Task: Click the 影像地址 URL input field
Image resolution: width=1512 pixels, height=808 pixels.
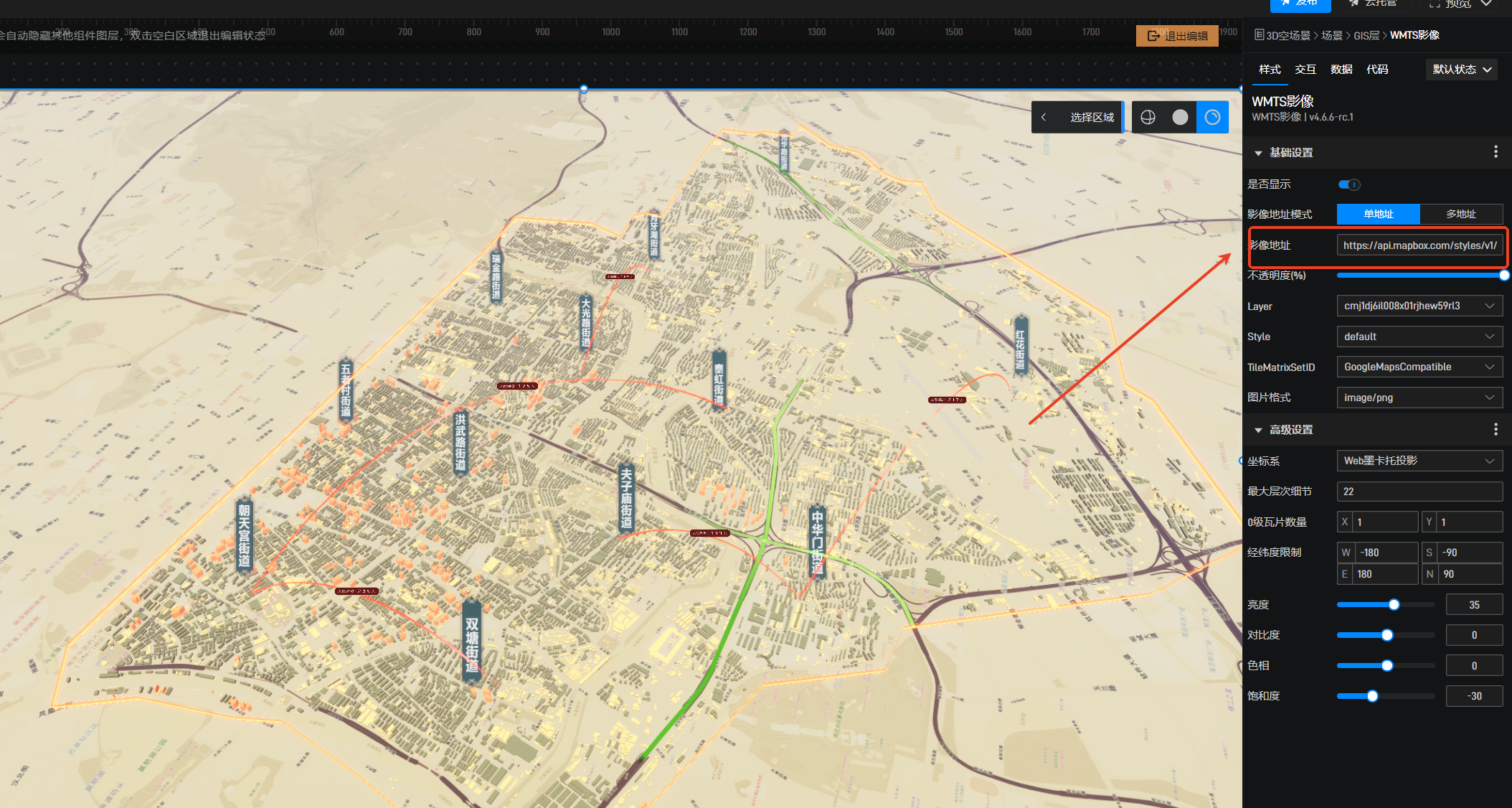Action: [x=1419, y=245]
